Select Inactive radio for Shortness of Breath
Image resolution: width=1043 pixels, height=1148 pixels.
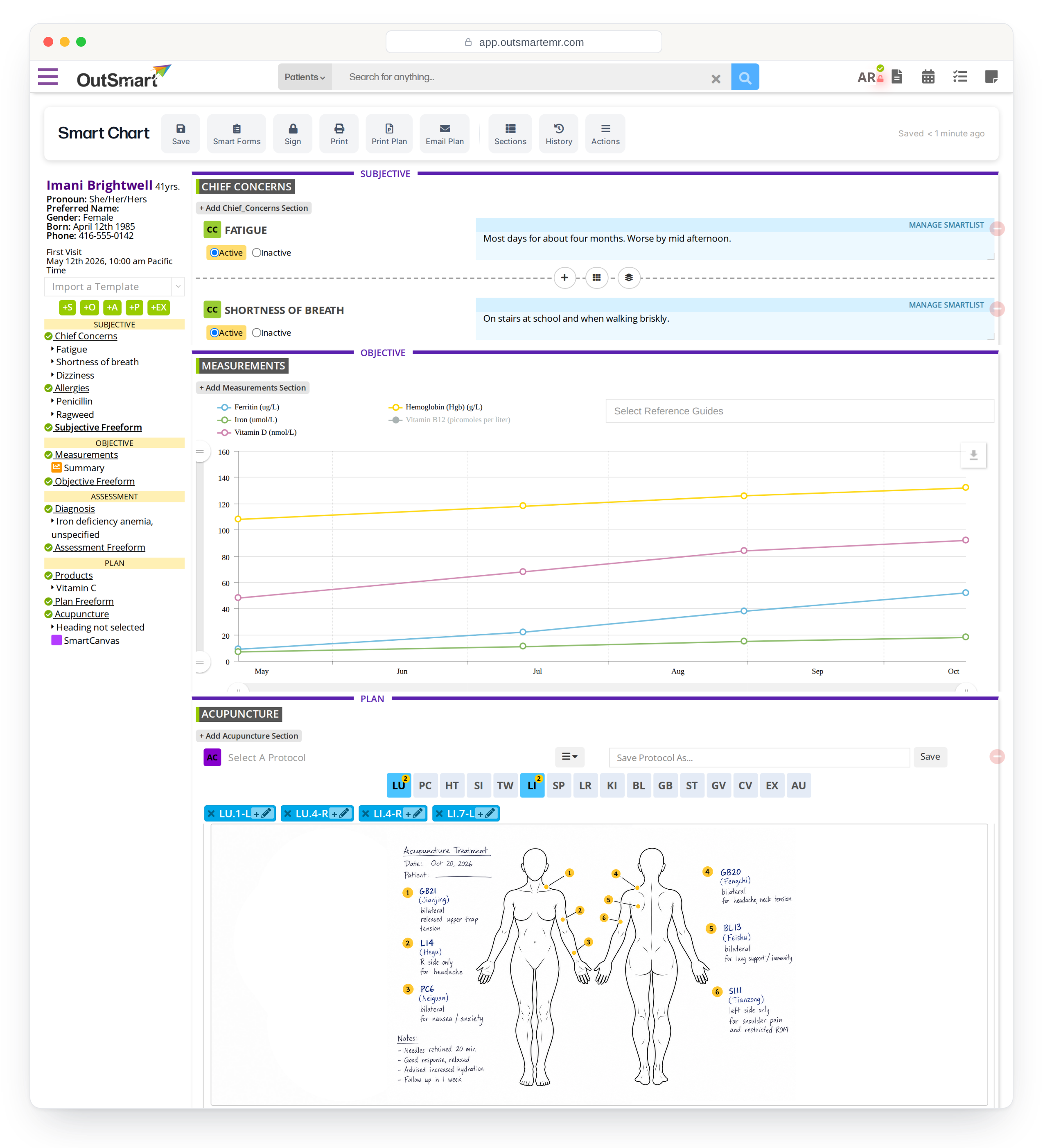pos(257,332)
